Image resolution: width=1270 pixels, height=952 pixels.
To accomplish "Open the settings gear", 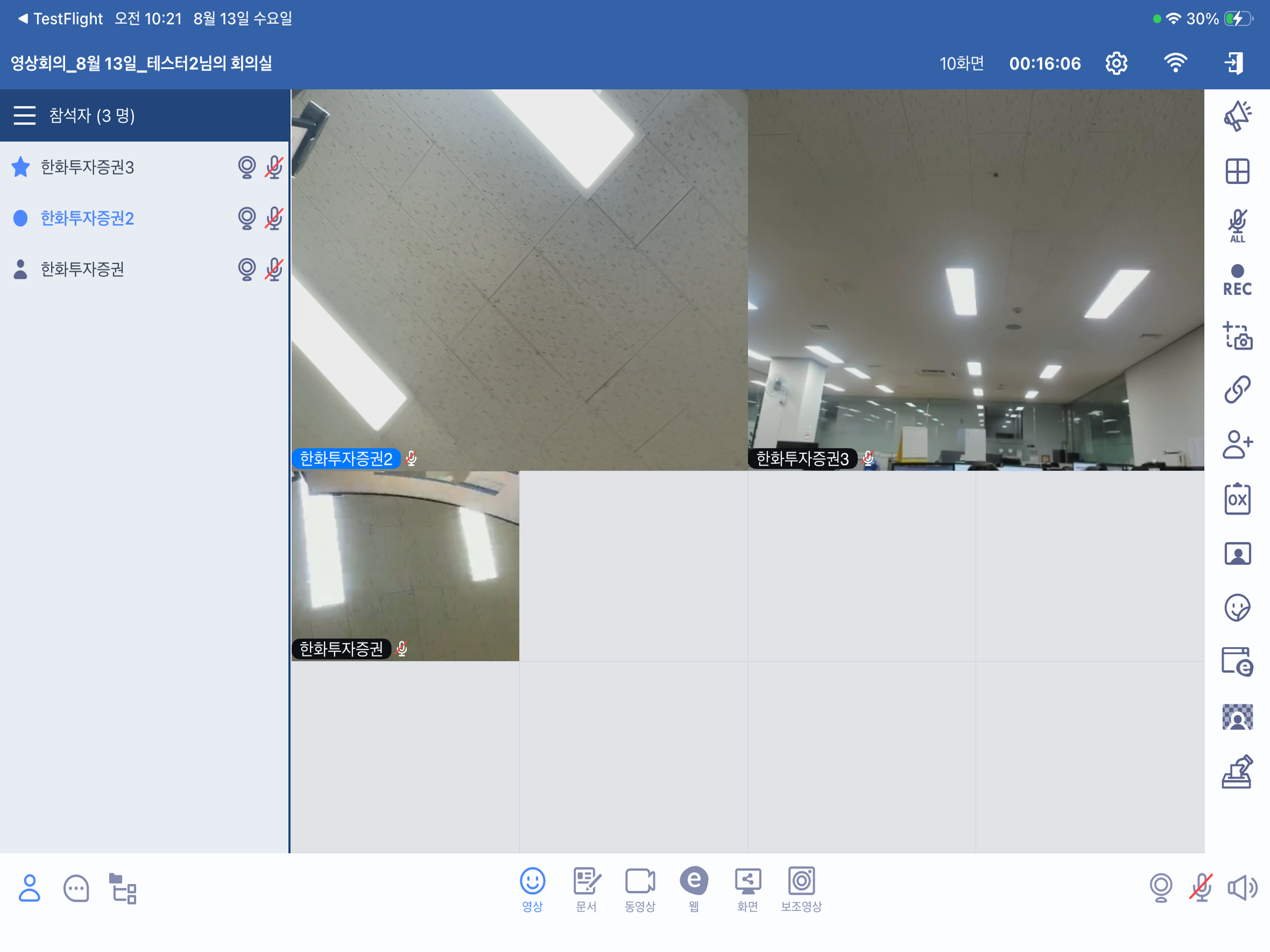I will [1116, 63].
